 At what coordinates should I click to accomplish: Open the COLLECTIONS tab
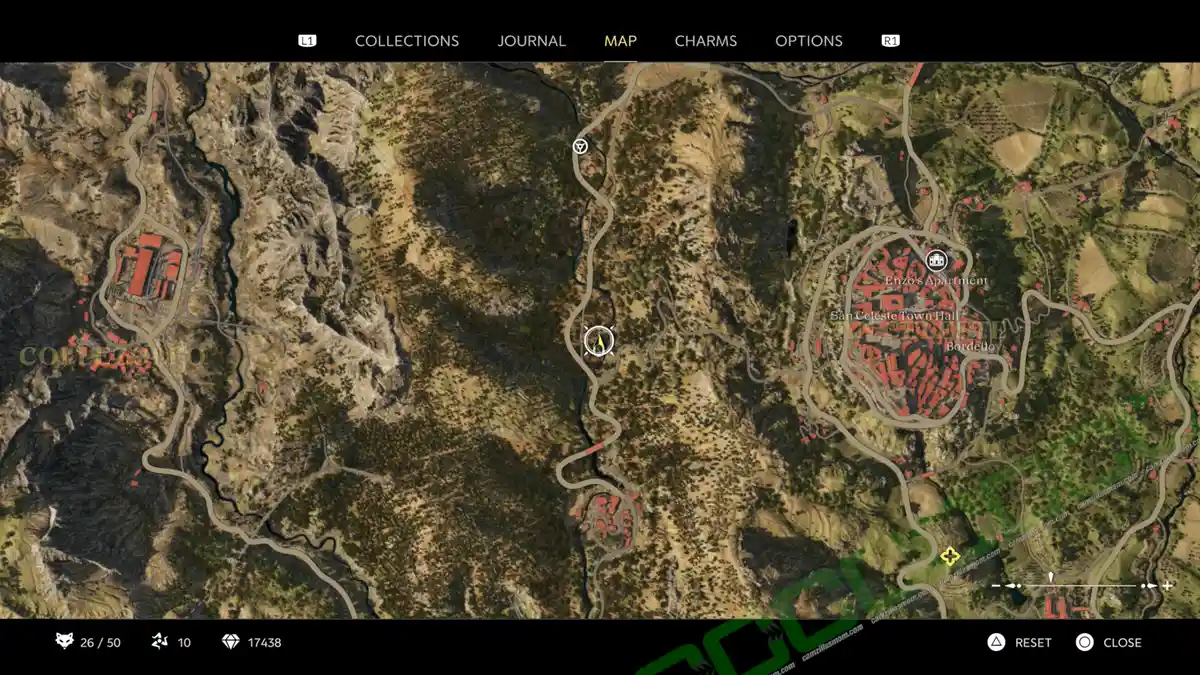click(x=407, y=41)
